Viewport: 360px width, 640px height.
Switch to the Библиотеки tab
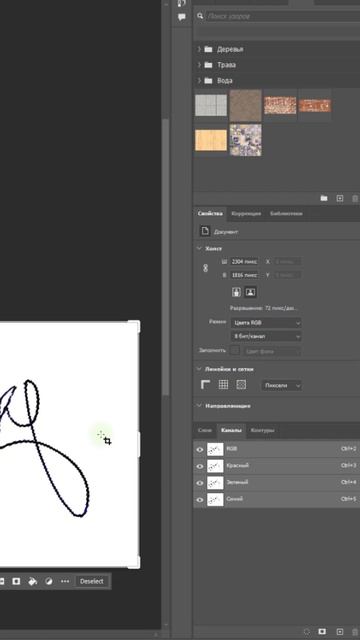286,213
